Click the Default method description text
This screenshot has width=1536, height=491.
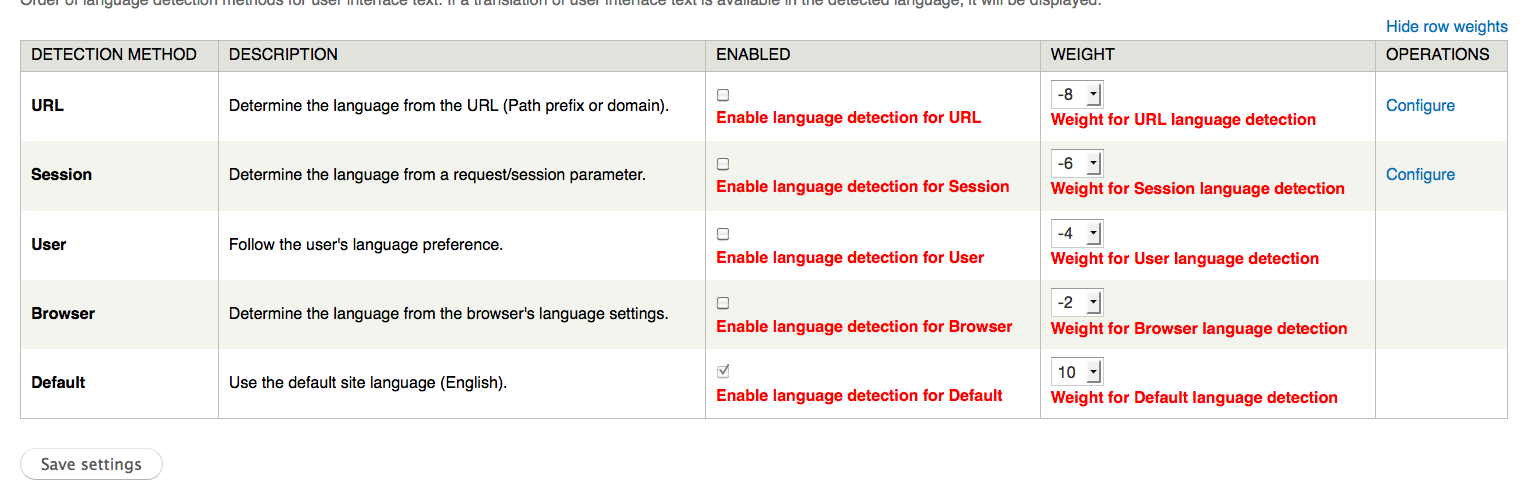(x=367, y=383)
